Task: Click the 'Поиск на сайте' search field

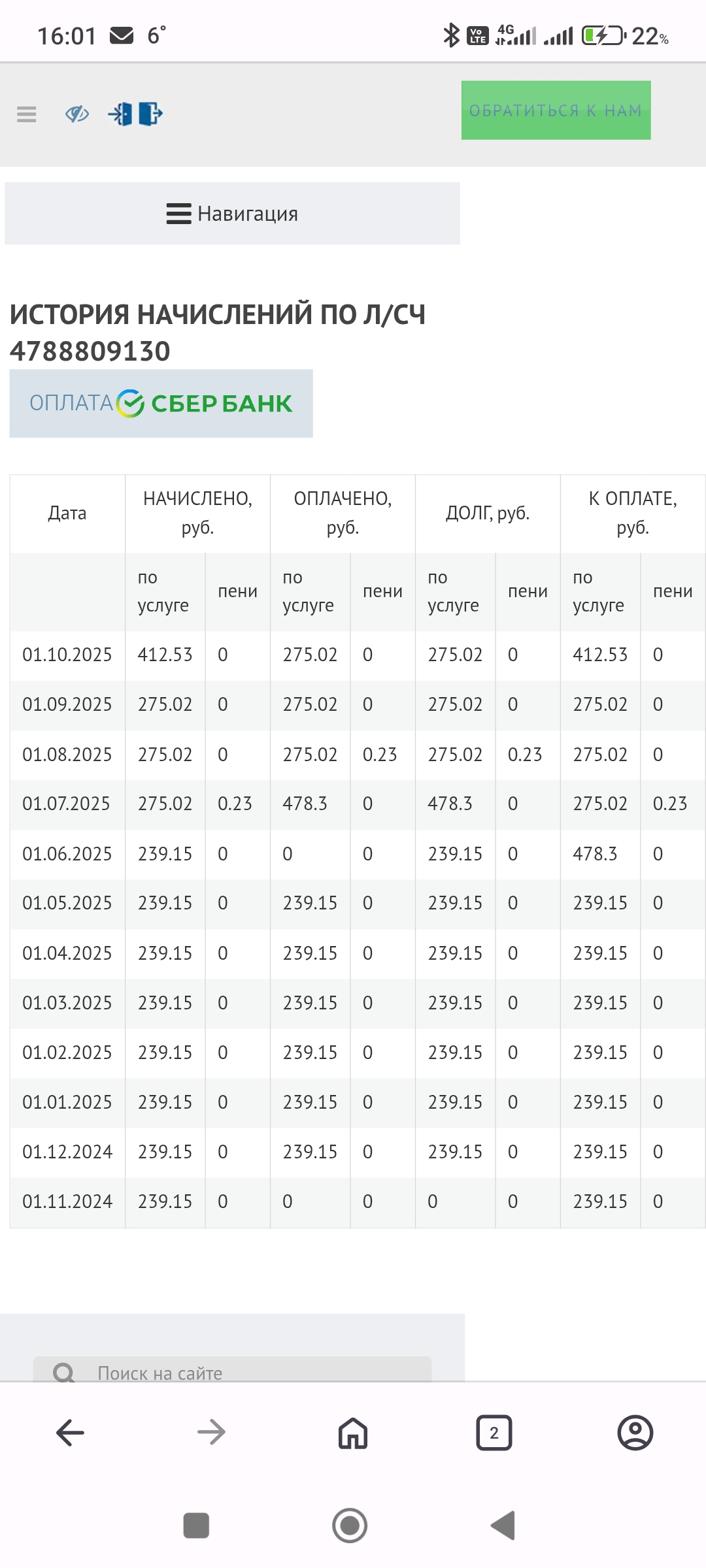Action: click(x=248, y=1373)
